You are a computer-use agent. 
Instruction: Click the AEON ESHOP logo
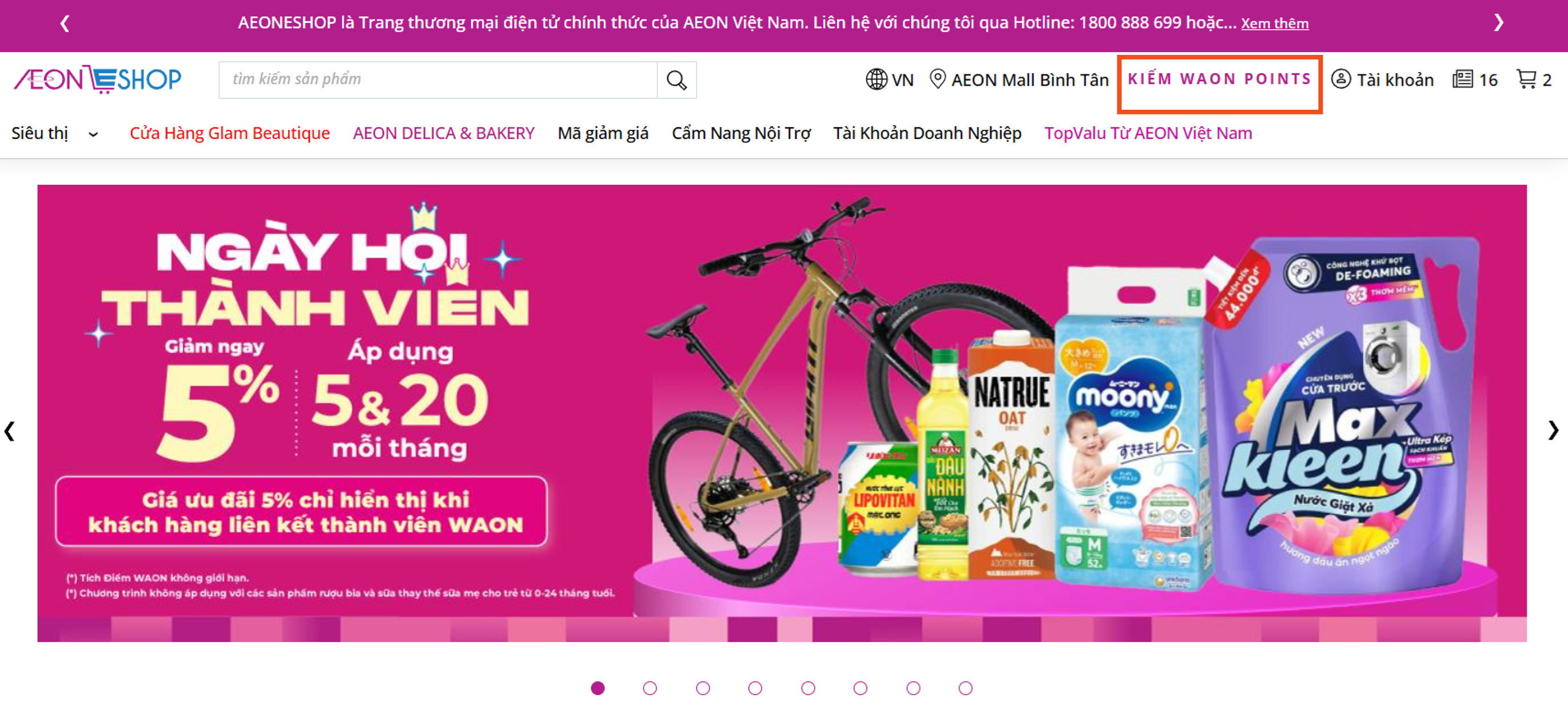click(97, 79)
